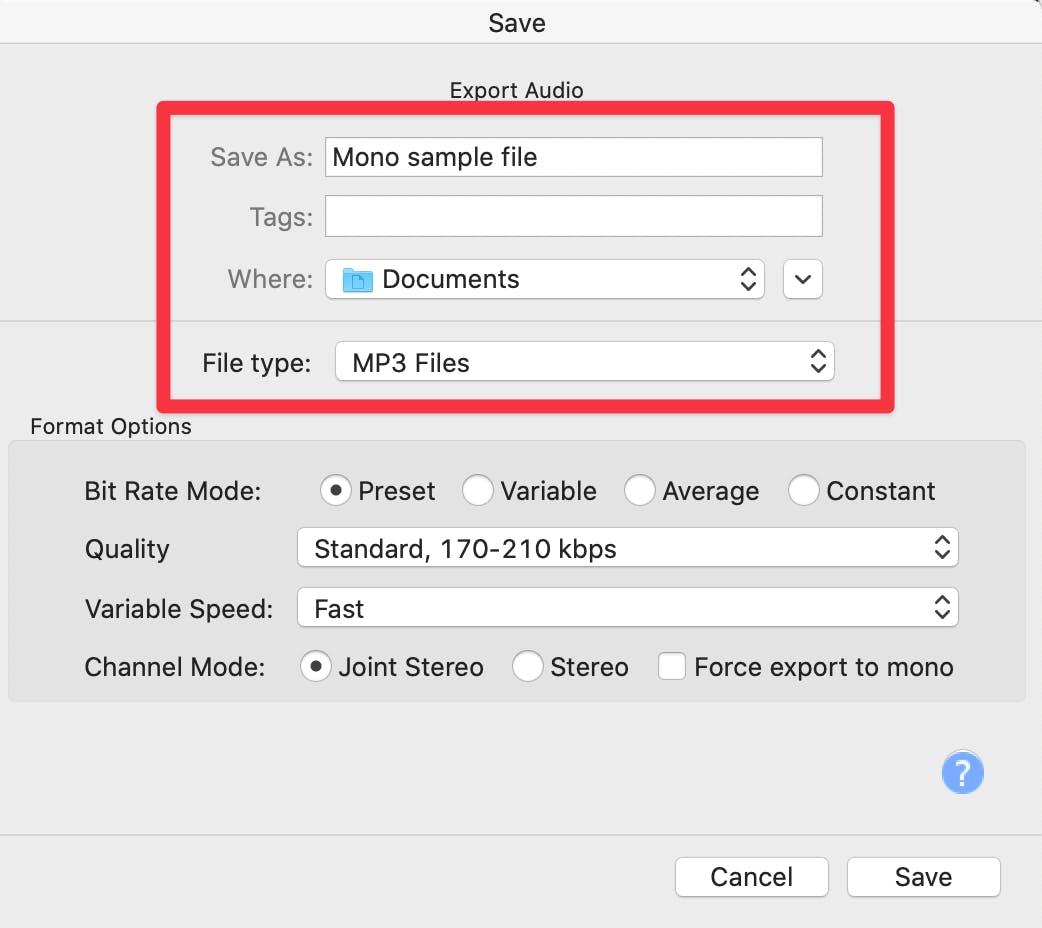
Task: Select the Preset bit rate mode
Action: click(x=335, y=490)
